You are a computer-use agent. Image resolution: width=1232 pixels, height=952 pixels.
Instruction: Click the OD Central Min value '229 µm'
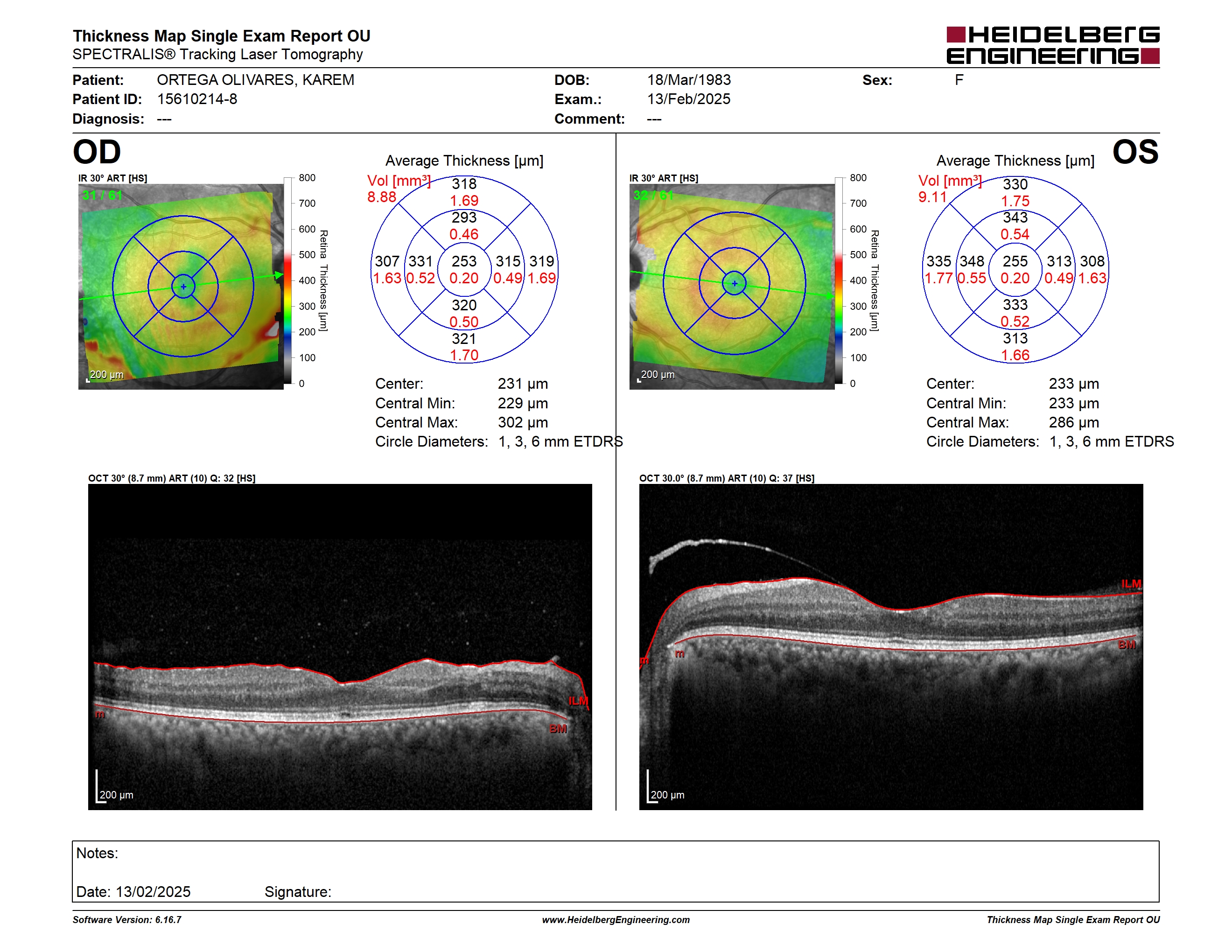click(523, 403)
